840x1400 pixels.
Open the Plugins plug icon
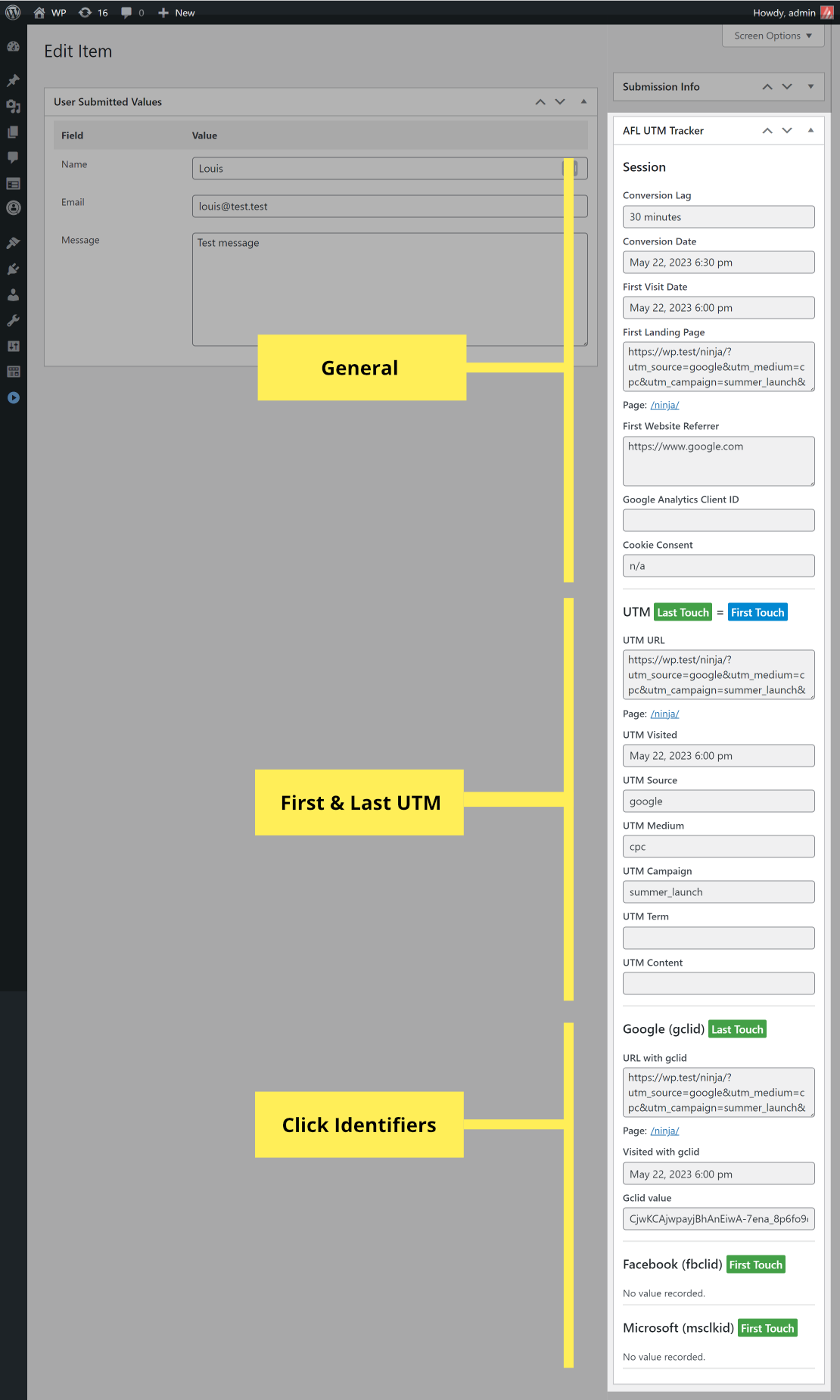13,269
